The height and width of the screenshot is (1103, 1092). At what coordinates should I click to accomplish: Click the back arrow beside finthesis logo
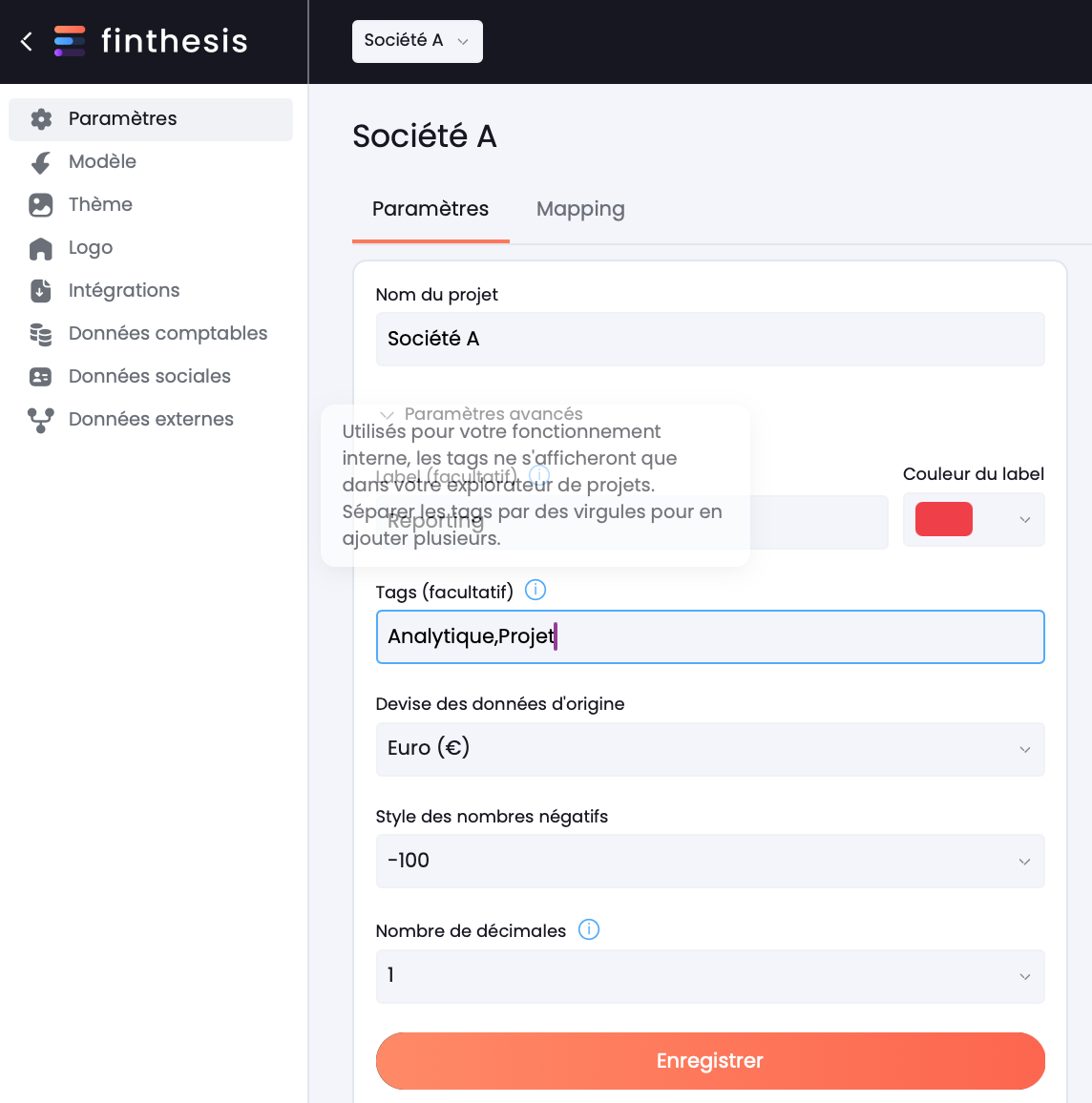tap(27, 41)
